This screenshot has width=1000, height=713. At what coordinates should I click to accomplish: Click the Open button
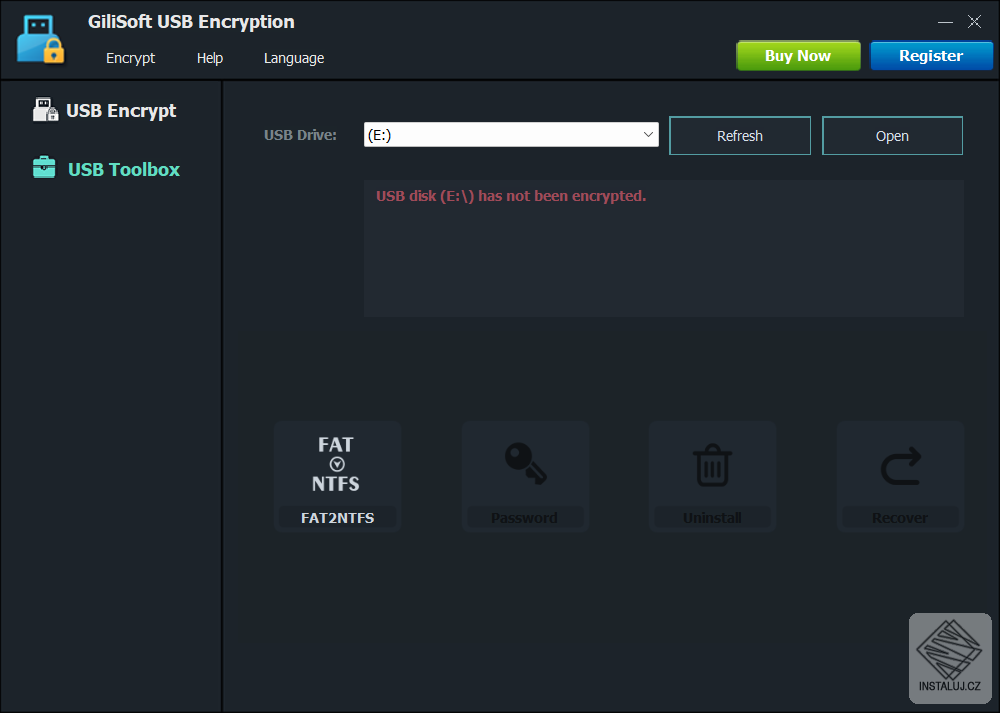tap(892, 136)
